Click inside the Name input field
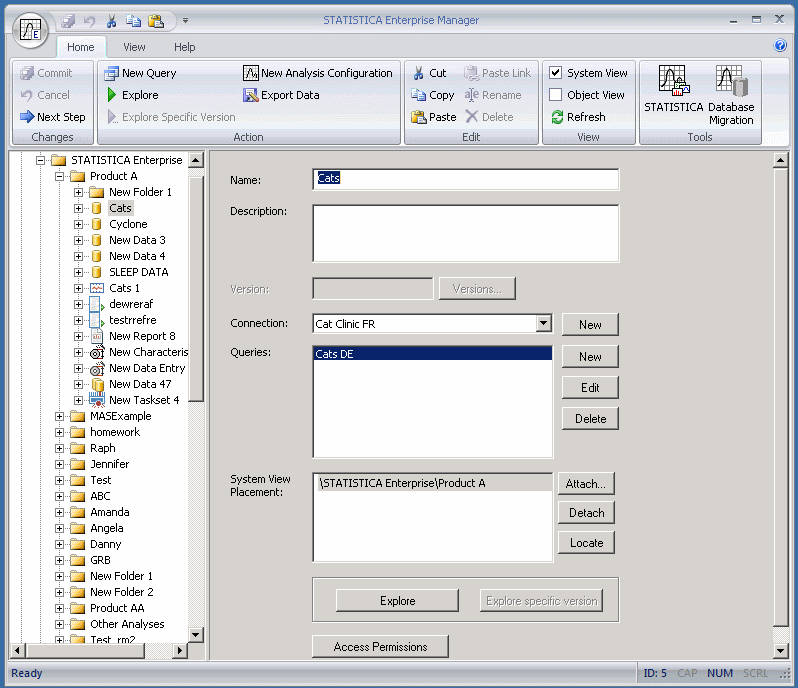The image size is (798, 688). 466,180
